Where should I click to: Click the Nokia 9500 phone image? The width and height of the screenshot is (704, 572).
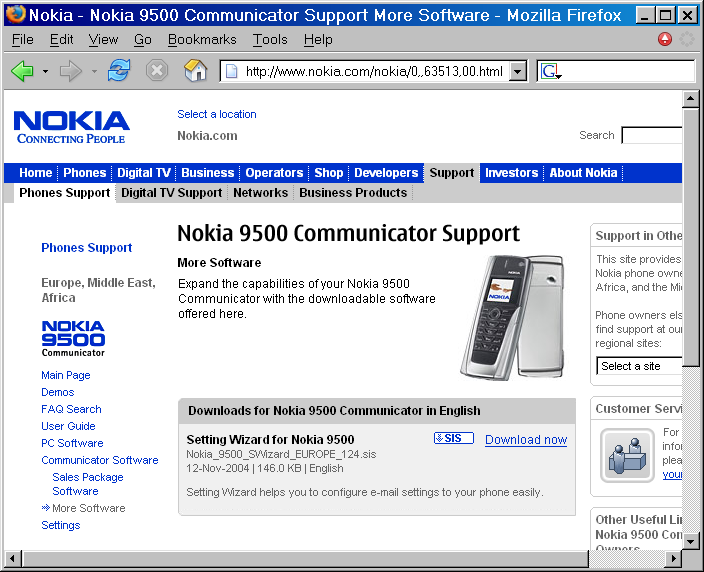[x=512, y=317]
